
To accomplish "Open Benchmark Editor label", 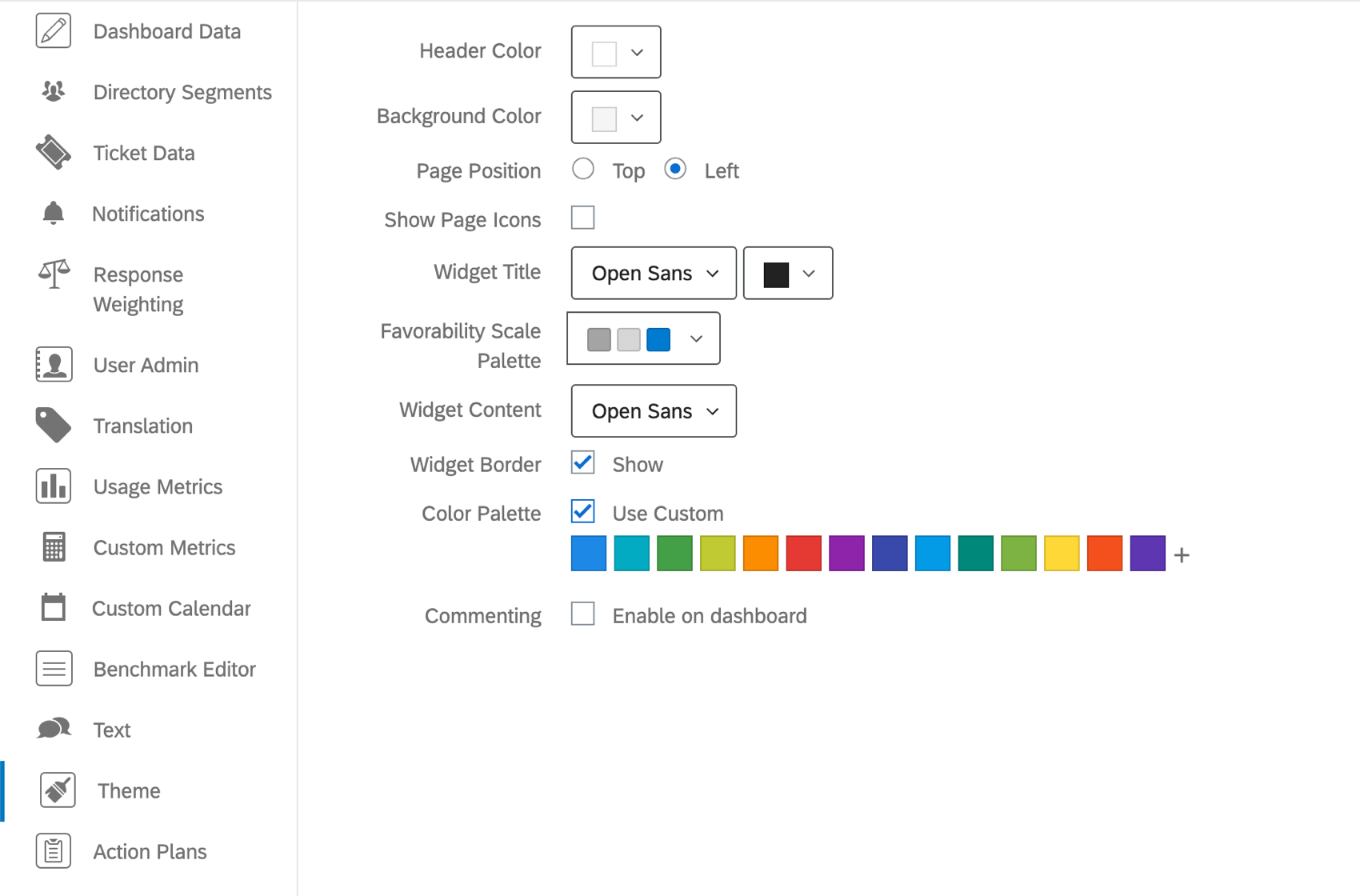I will [174, 669].
